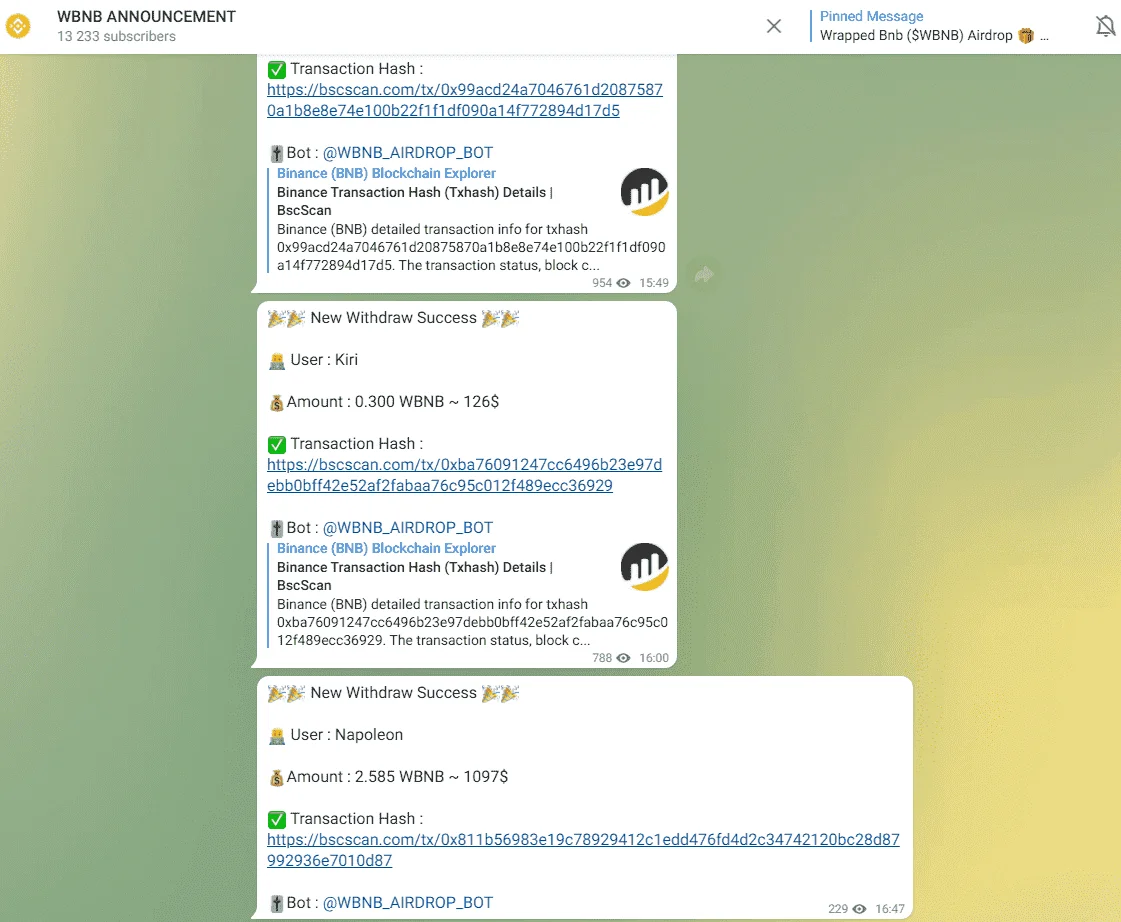Screen dimensions: 1121x922
Task: Open the WBNB ANNOUNCEMENT channel avatar
Action: tap(18, 26)
